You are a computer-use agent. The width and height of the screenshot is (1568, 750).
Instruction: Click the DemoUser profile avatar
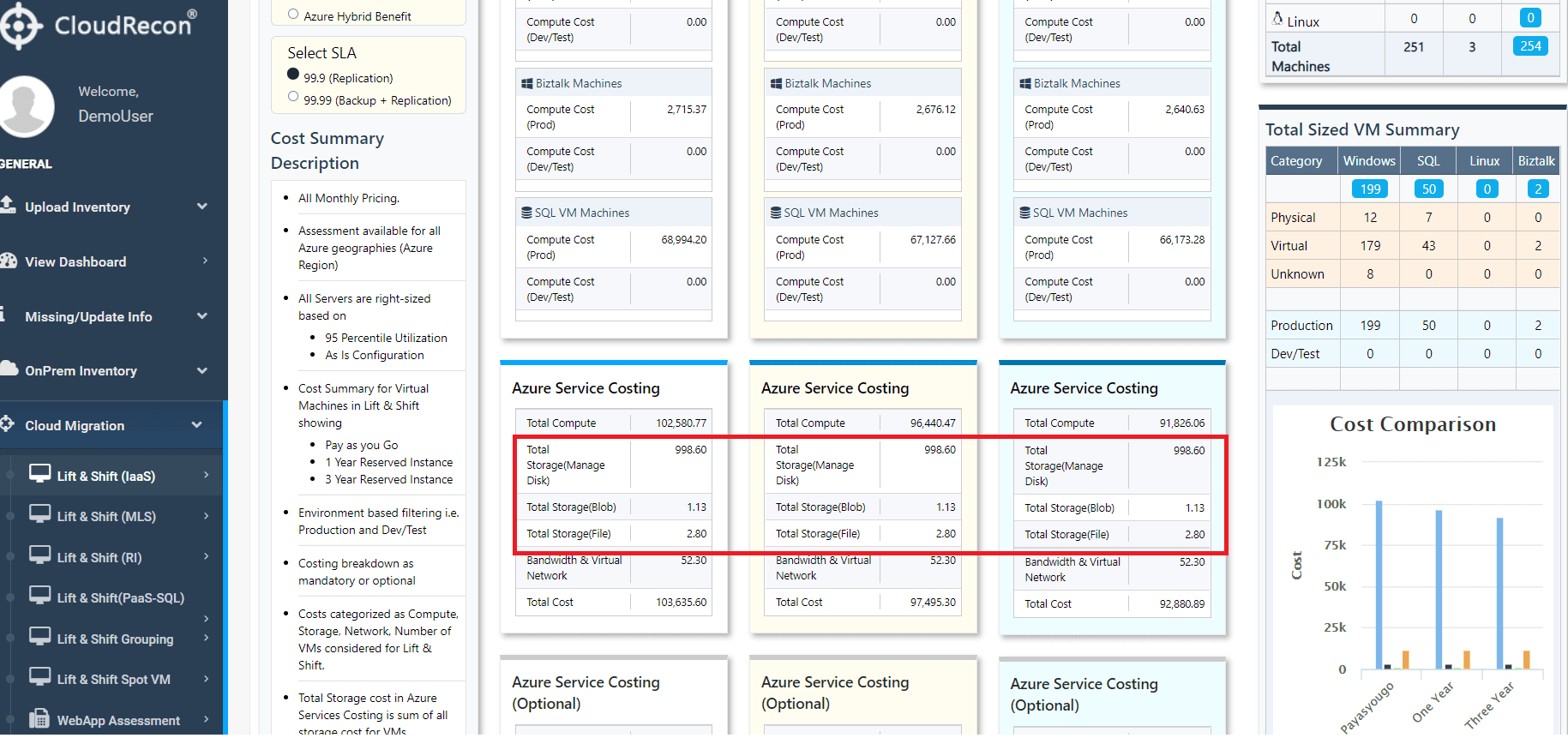tap(26, 106)
